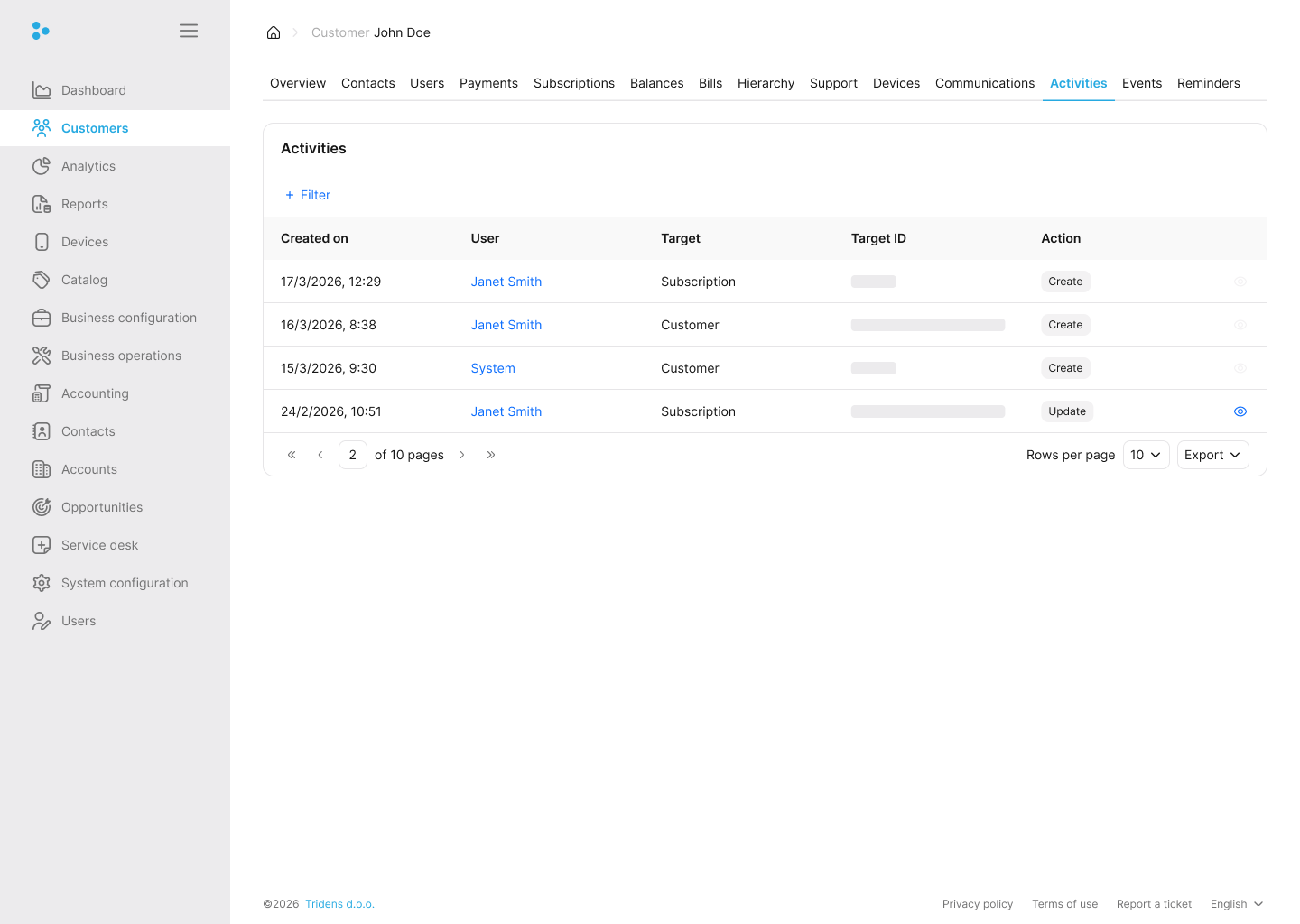Add a filter to the Activities table
This screenshot has height=924, width=1300.
(x=307, y=195)
